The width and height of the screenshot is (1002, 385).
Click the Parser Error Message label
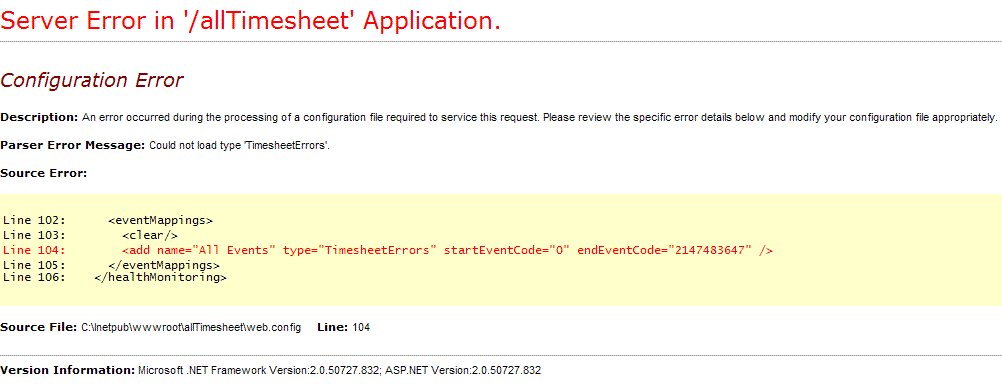pyautogui.click(x=73, y=145)
